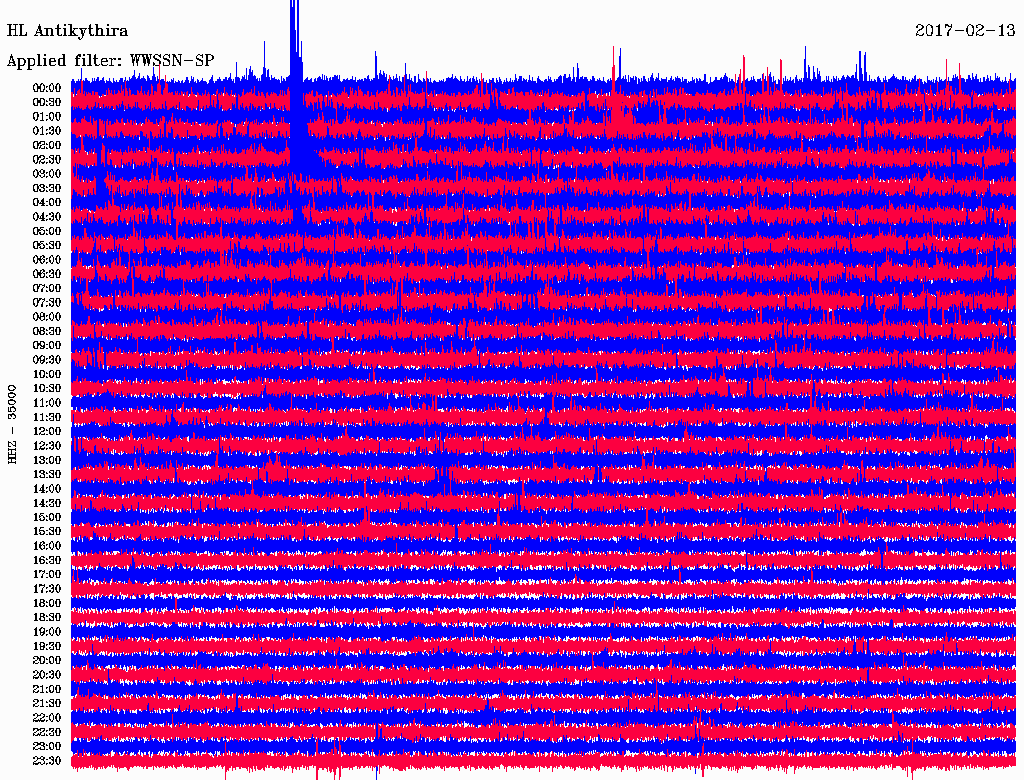Select the 07:30 time label
Viewport: 1024px width, 780px height.
coord(47,302)
